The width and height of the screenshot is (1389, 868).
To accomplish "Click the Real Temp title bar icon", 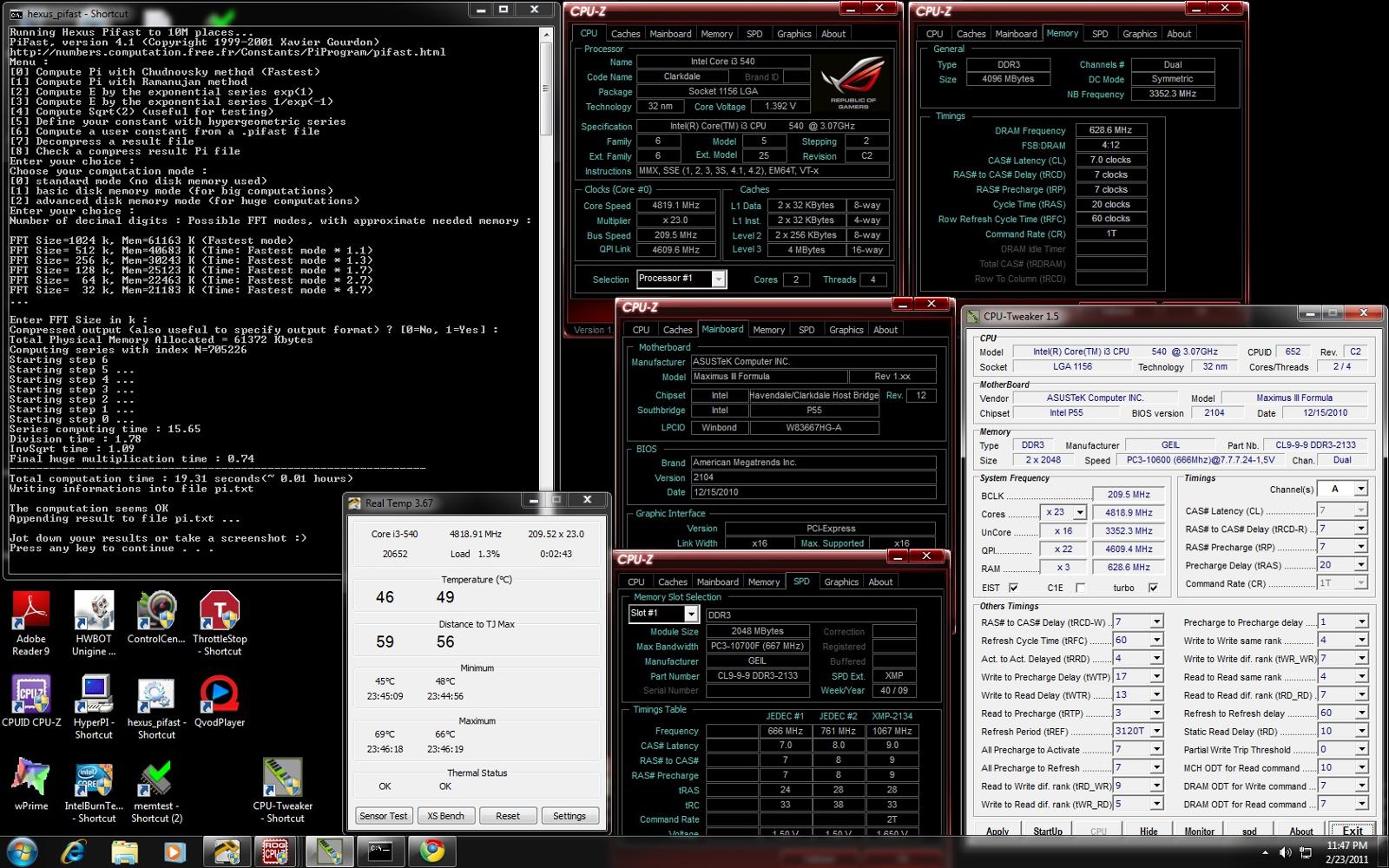I will 354,503.
